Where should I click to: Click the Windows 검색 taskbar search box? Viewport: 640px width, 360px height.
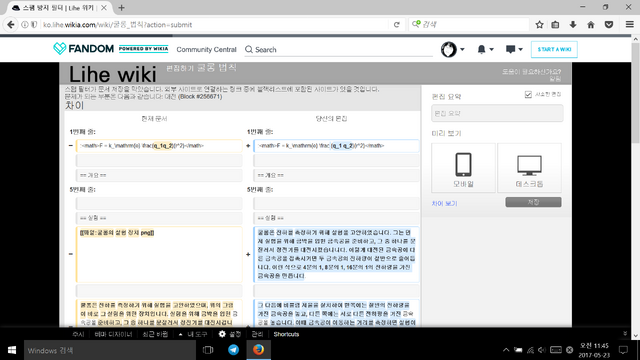click(110, 350)
